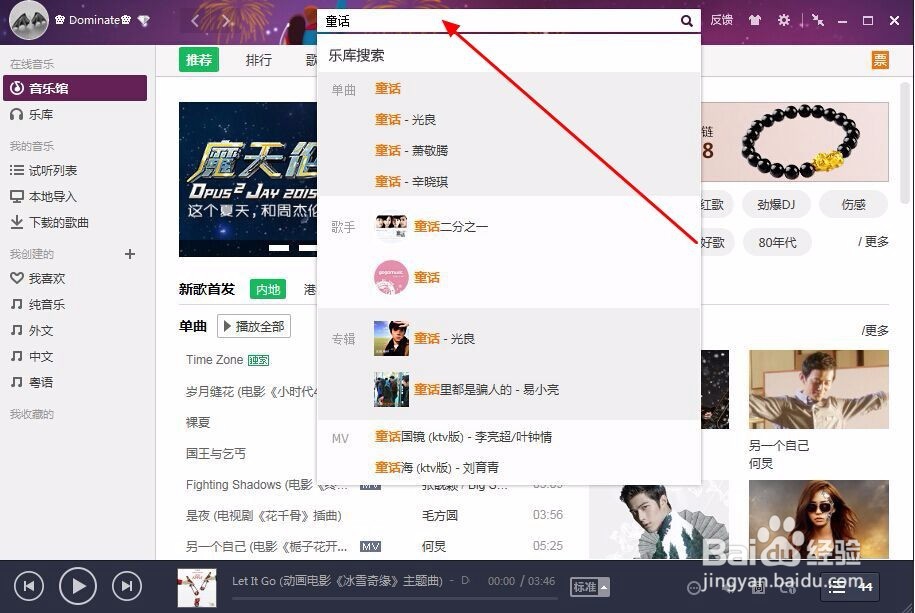915x613 pixels.
Task: Click the search magnifier icon
Action: 687,22
